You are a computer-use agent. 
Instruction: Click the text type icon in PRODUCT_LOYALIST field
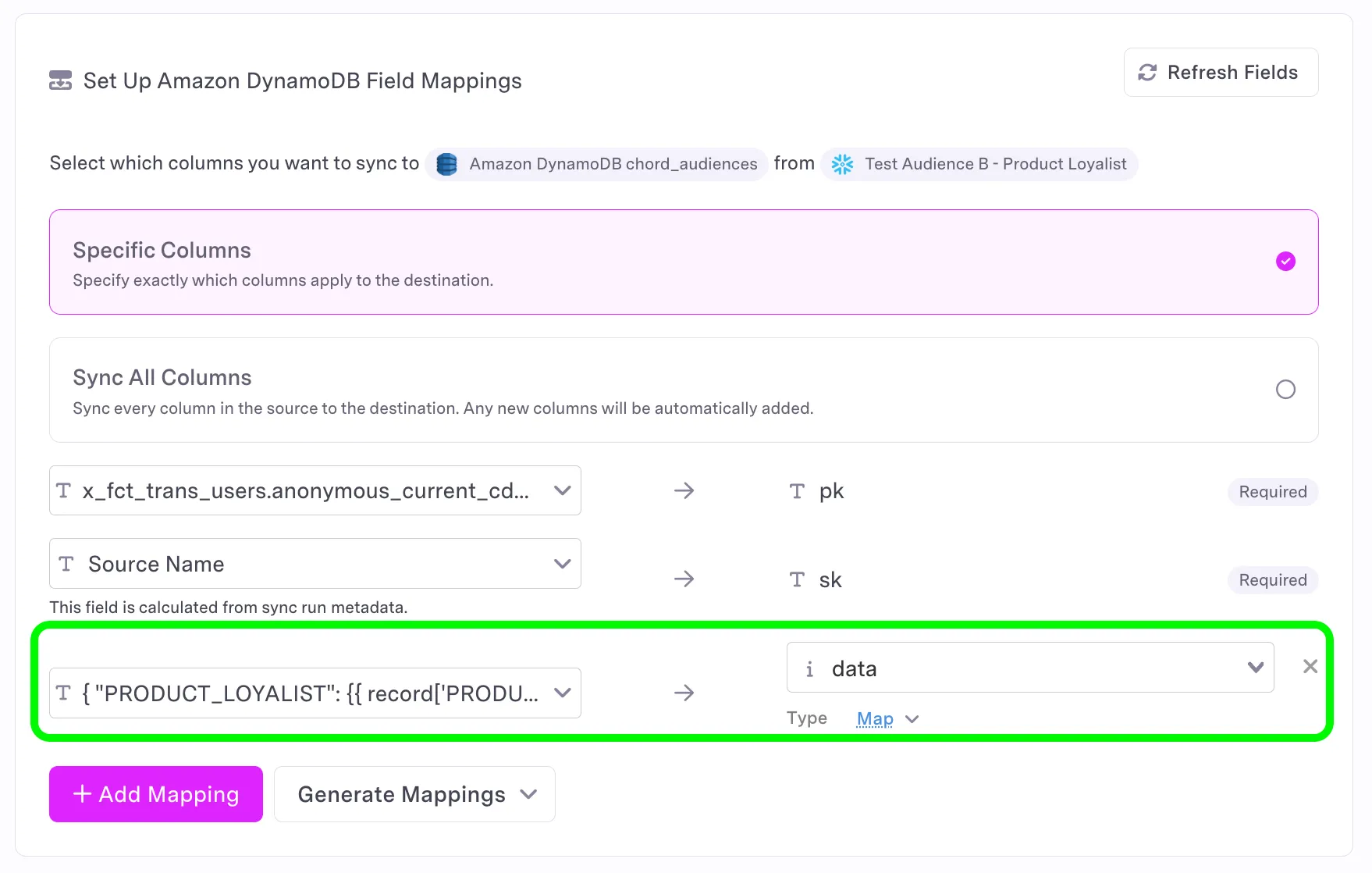[x=64, y=693]
